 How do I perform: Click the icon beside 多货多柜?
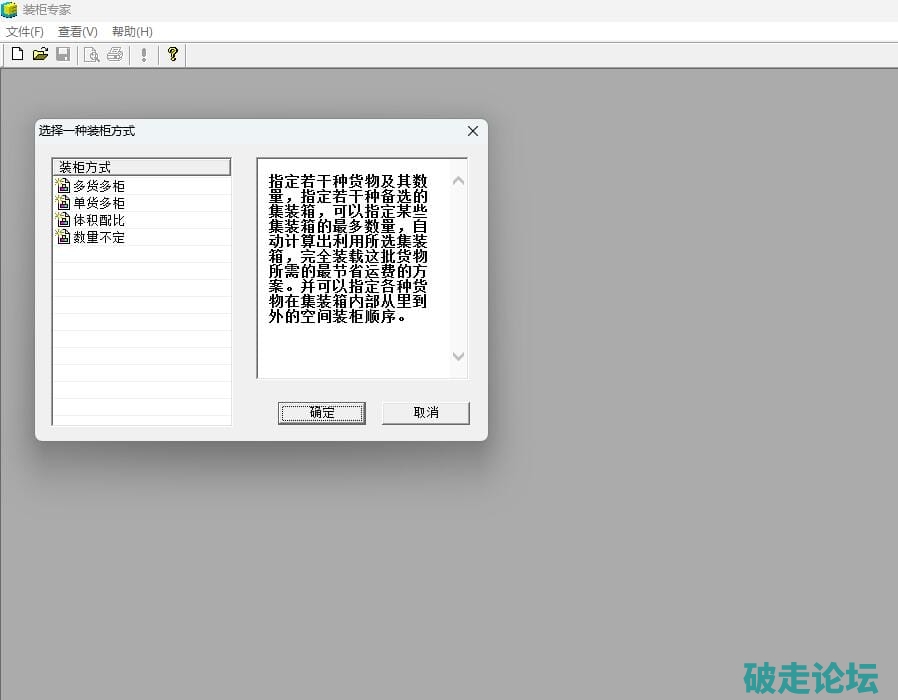point(63,186)
